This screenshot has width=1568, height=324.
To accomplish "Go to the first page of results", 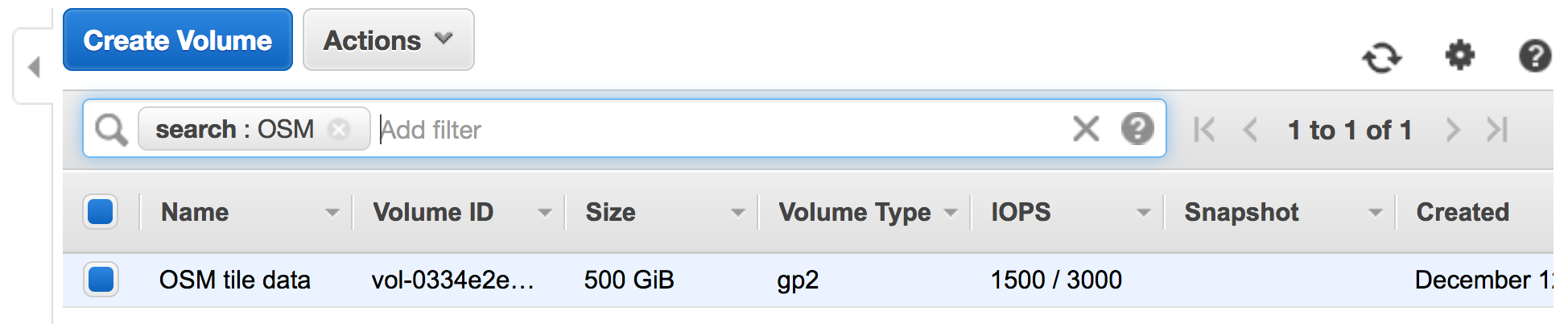I will point(1204,129).
